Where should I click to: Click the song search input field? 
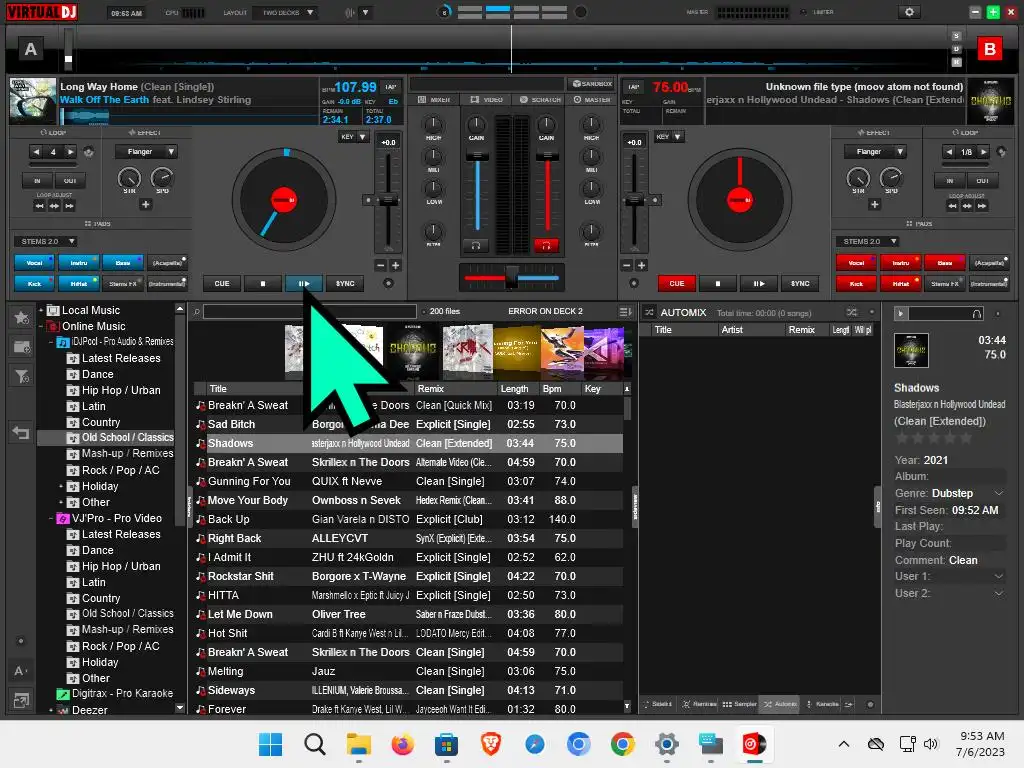[310, 312]
